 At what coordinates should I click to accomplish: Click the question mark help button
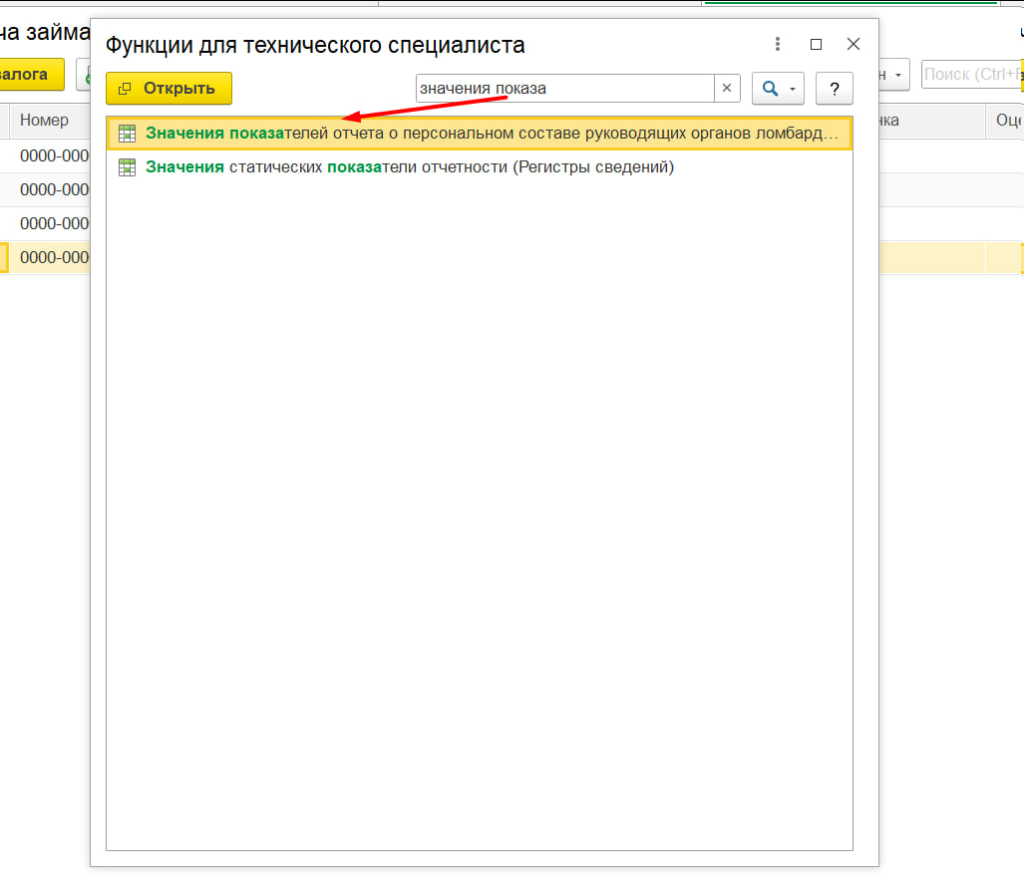coord(834,88)
